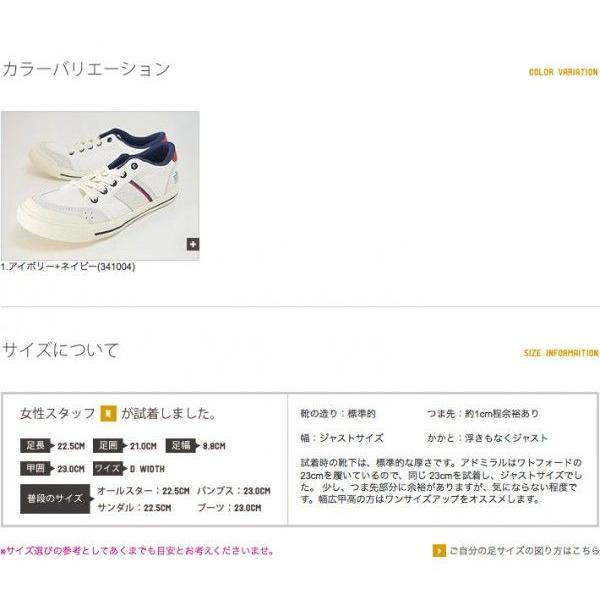Viewport: 600px width, 600px height.
Task: Click the アイボリー+ネイビー(341004) caption
Action: (68, 267)
